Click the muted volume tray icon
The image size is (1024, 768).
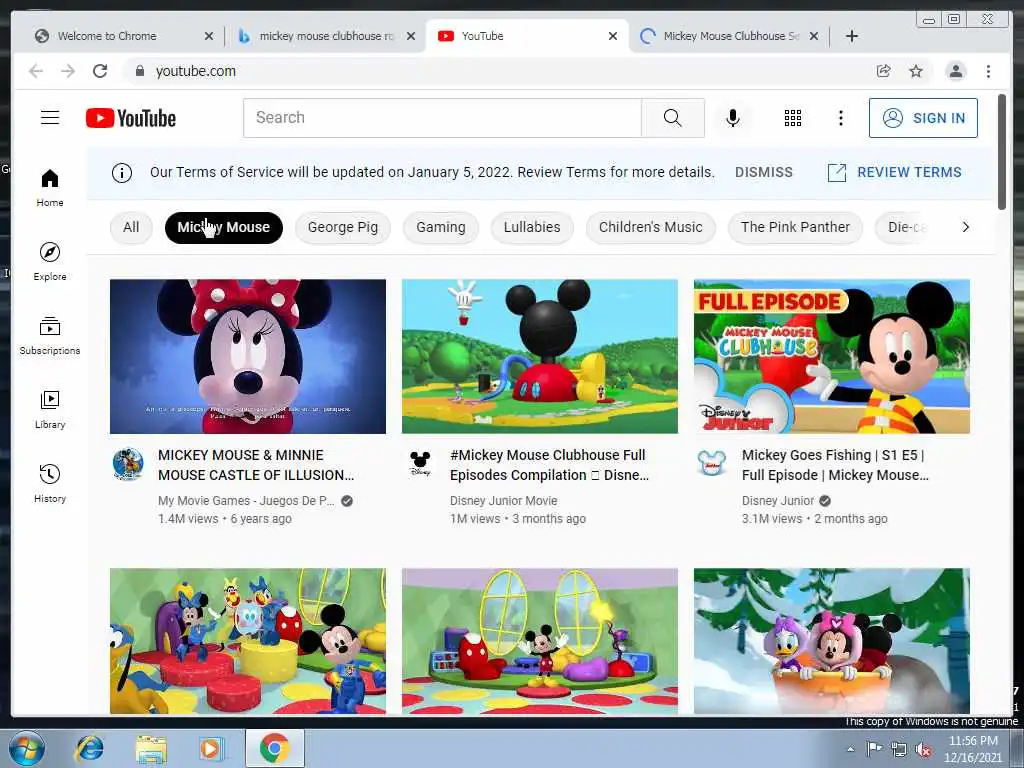pos(923,750)
